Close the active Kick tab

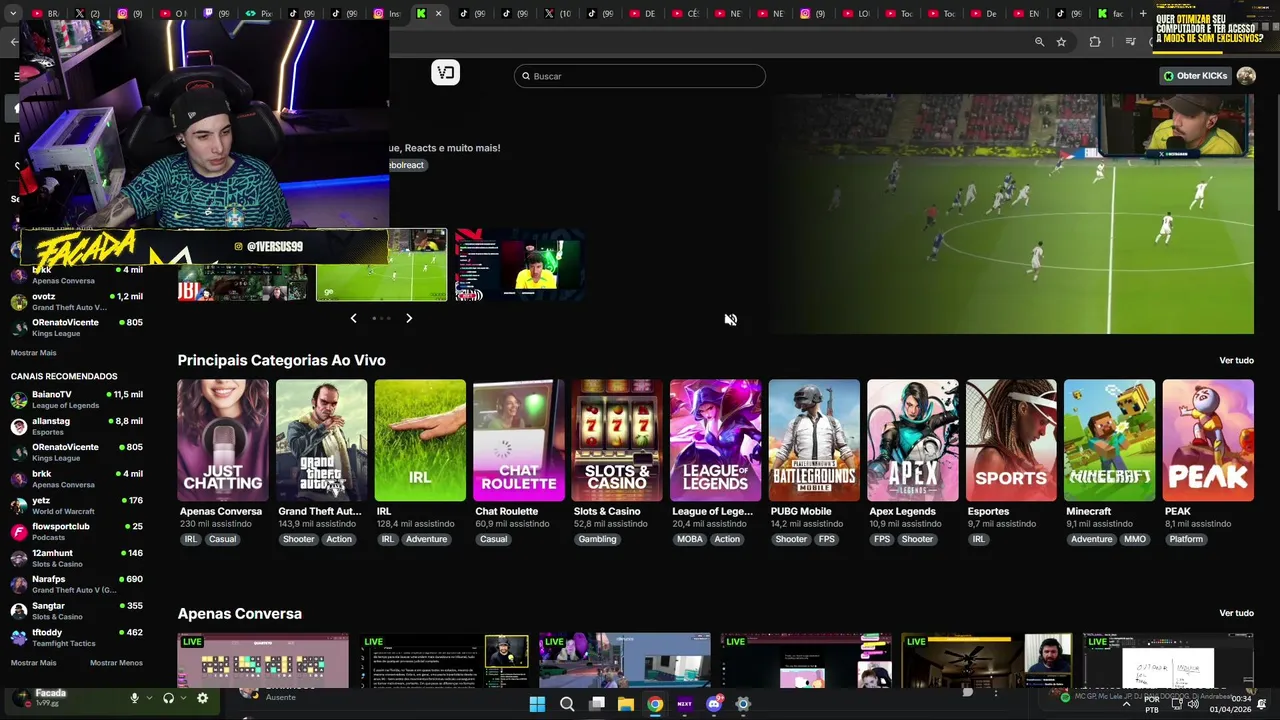click(438, 14)
